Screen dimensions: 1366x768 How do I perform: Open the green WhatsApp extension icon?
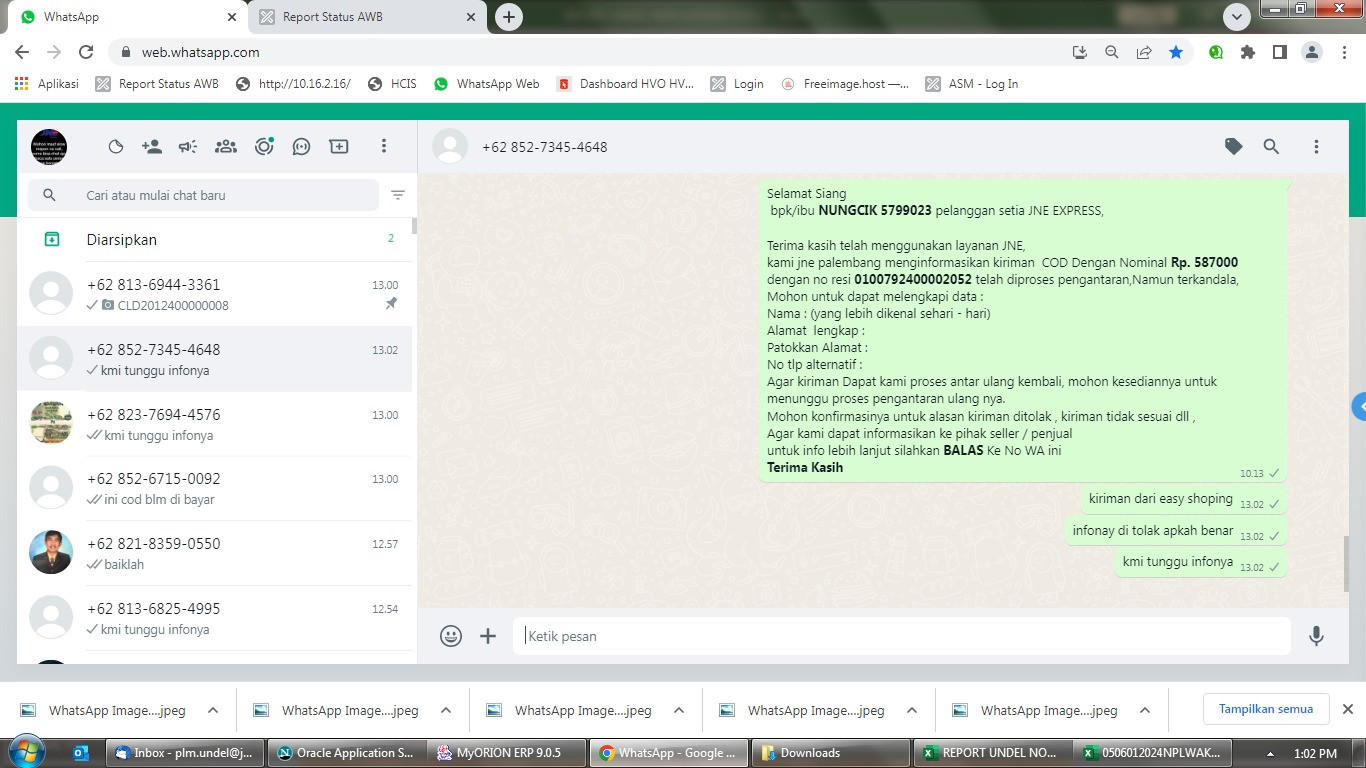point(1216,52)
